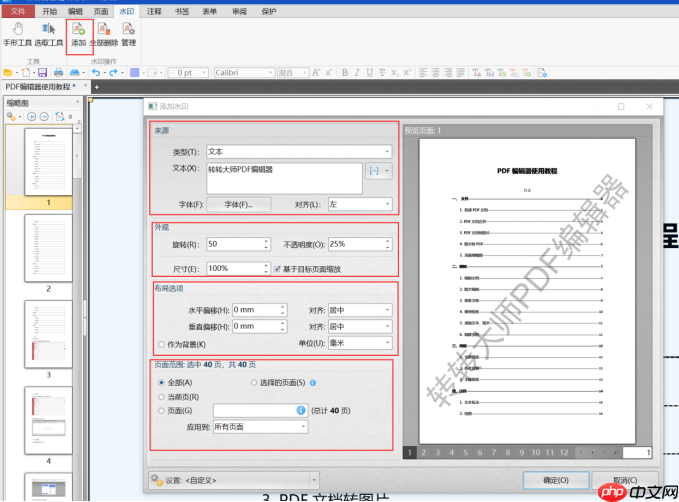
Task: Open the watermark Type dropdown
Action: 299,152
